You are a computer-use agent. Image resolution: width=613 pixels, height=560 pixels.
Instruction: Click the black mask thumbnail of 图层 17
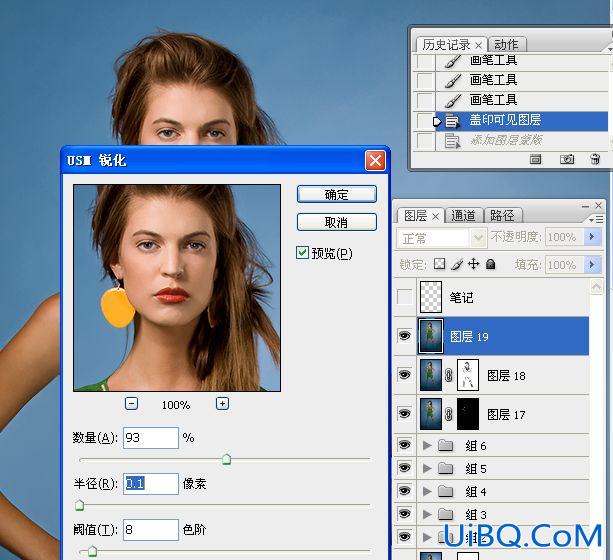click(468, 414)
